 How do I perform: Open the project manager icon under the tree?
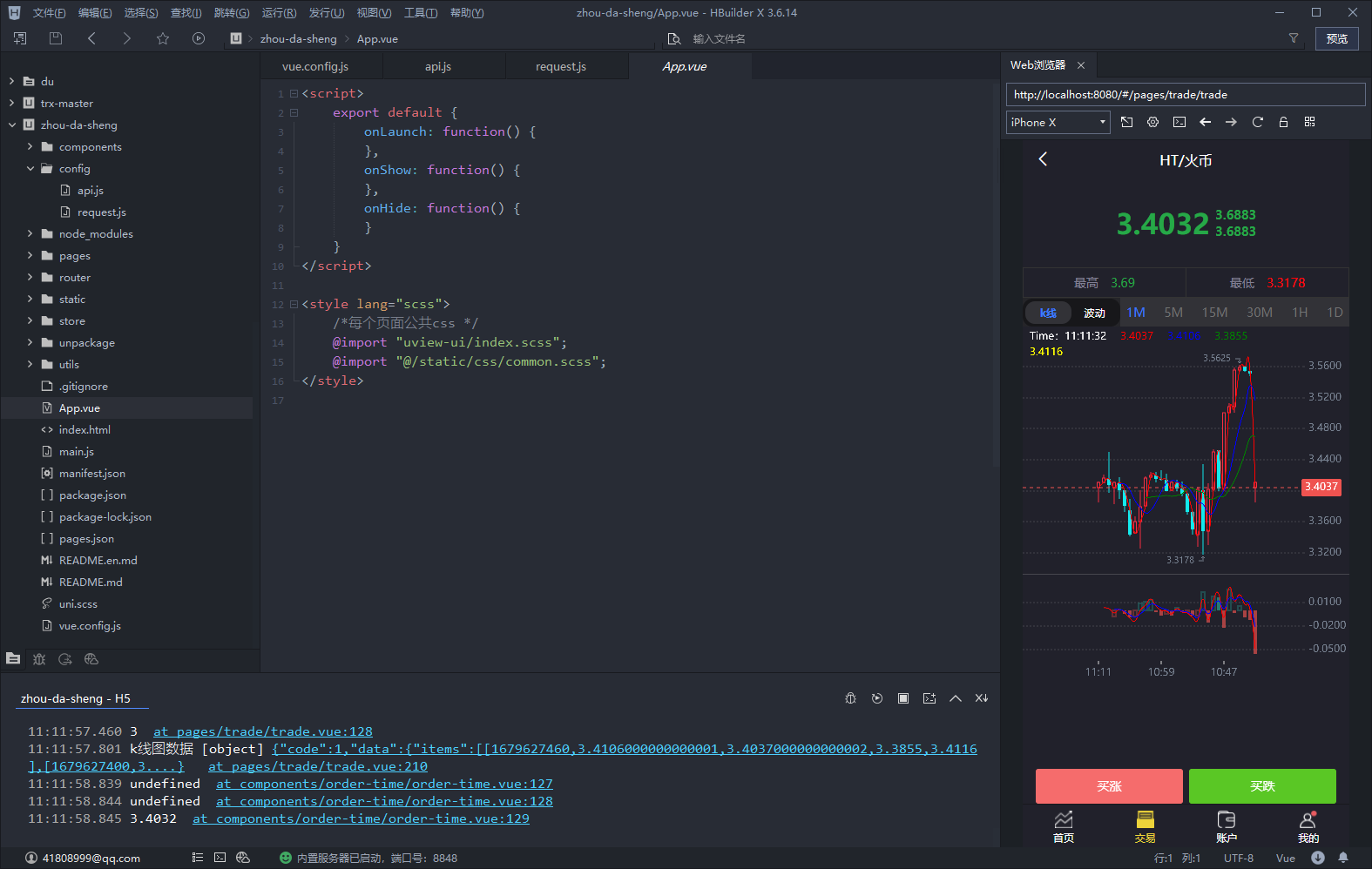(x=13, y=659)
